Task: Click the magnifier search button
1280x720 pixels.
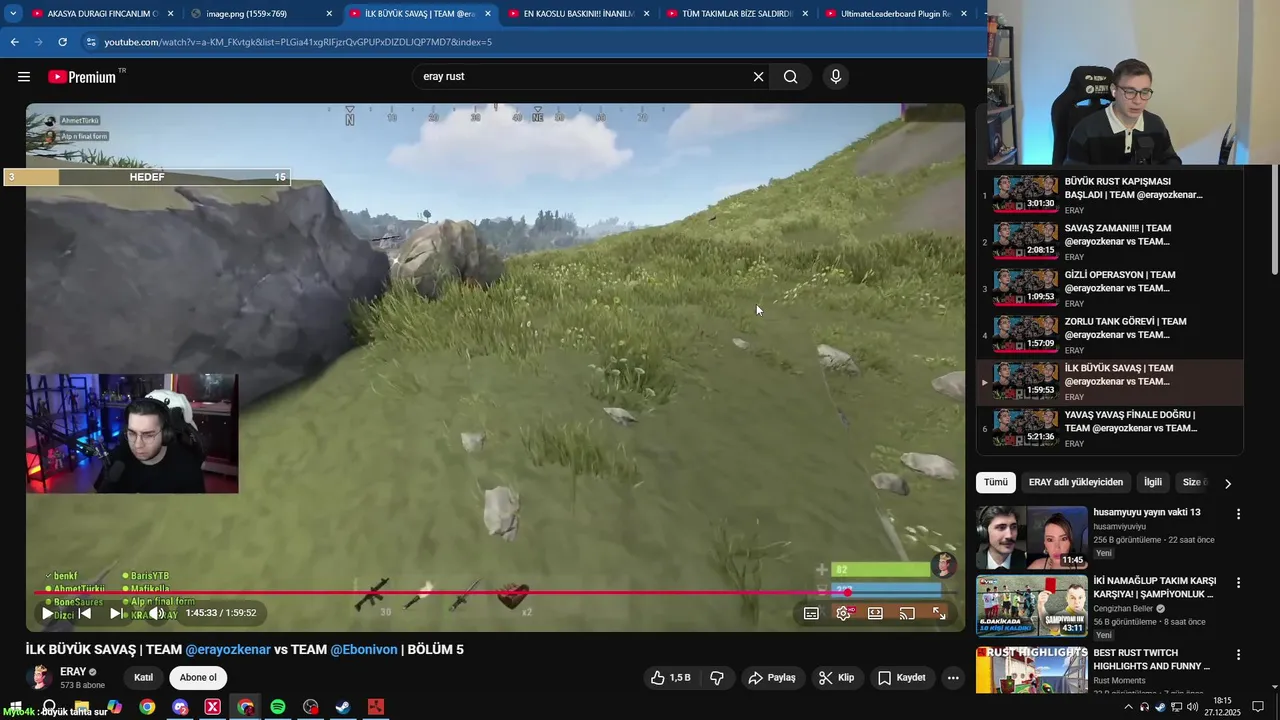Action: click(x=790, y=77)
